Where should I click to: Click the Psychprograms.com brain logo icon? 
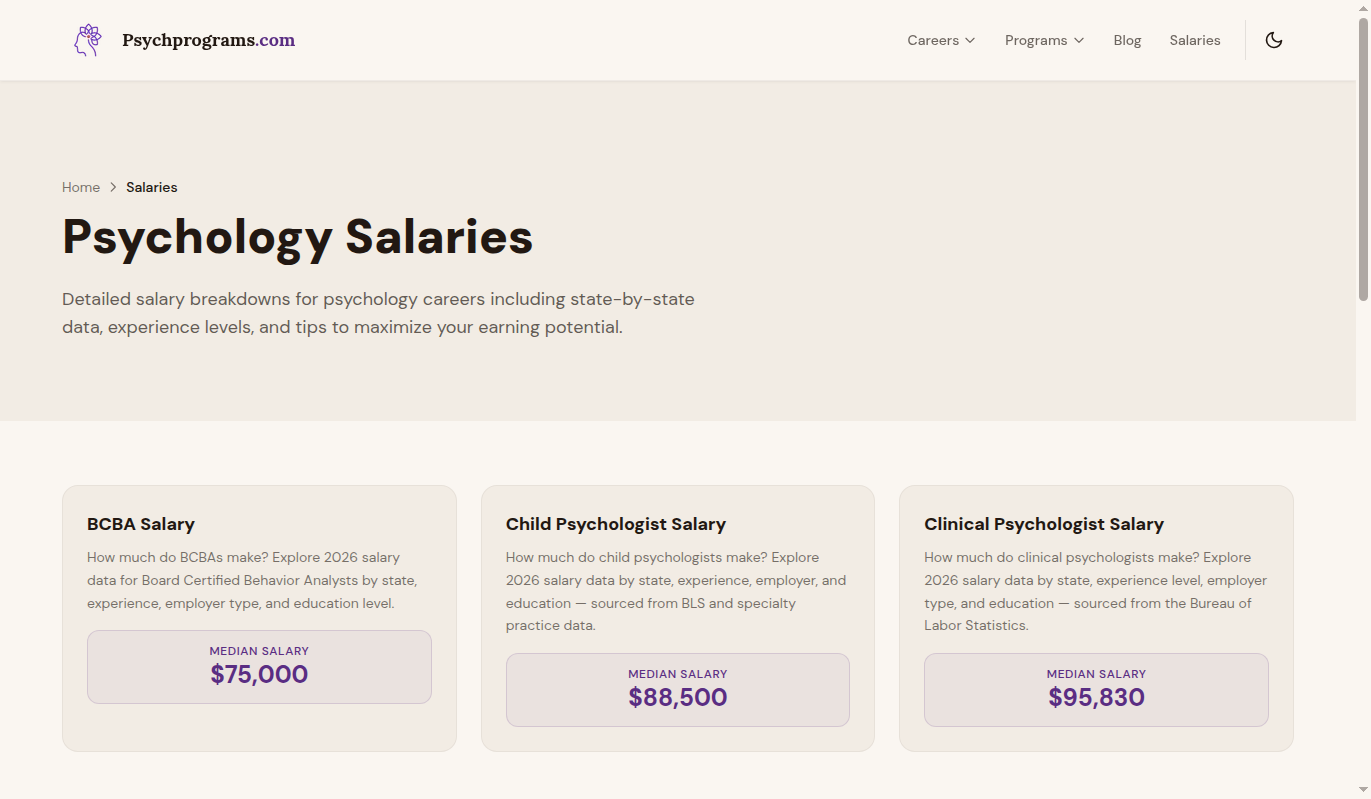coord(87,39)
